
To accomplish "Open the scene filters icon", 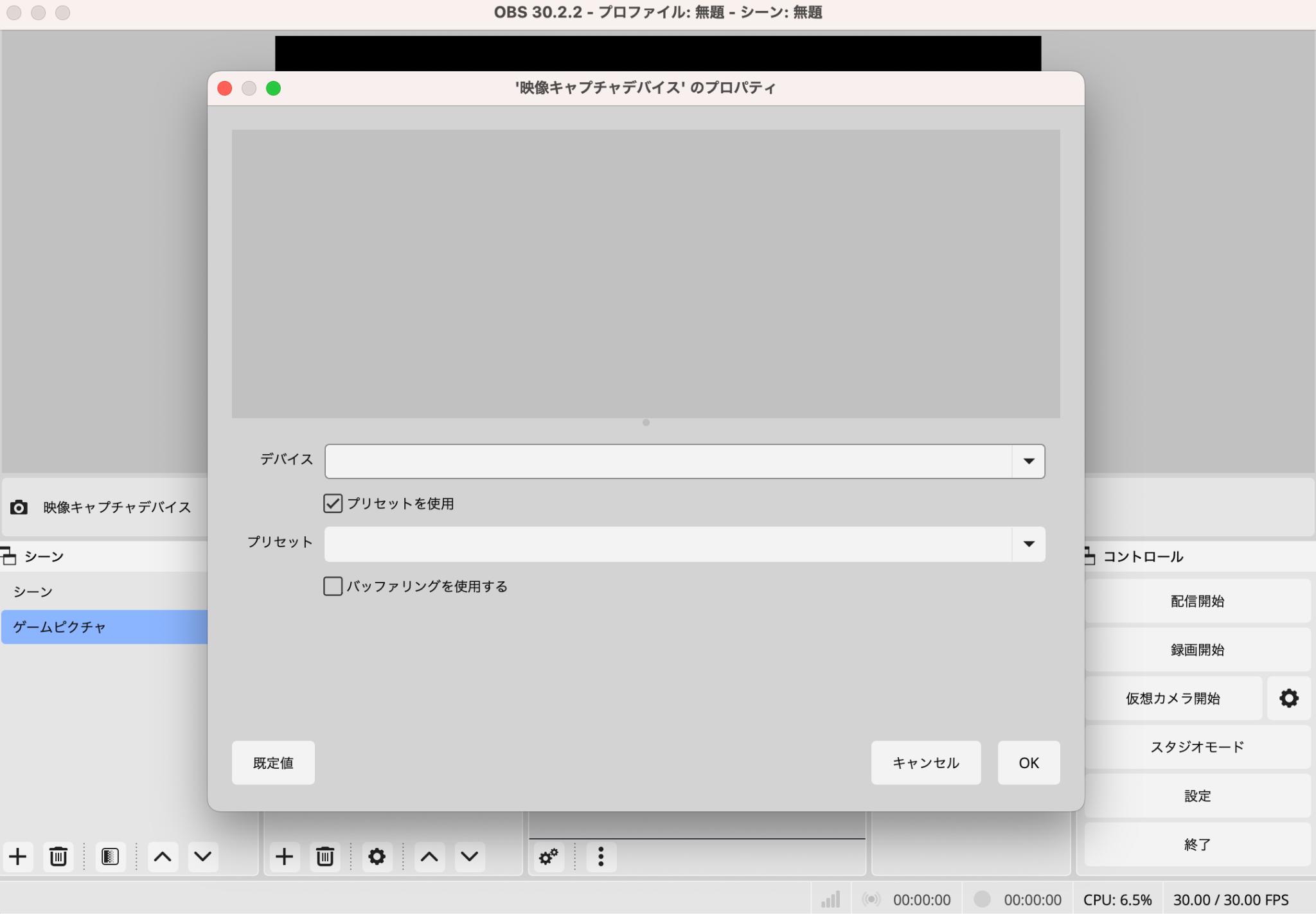I will [110, 856].
